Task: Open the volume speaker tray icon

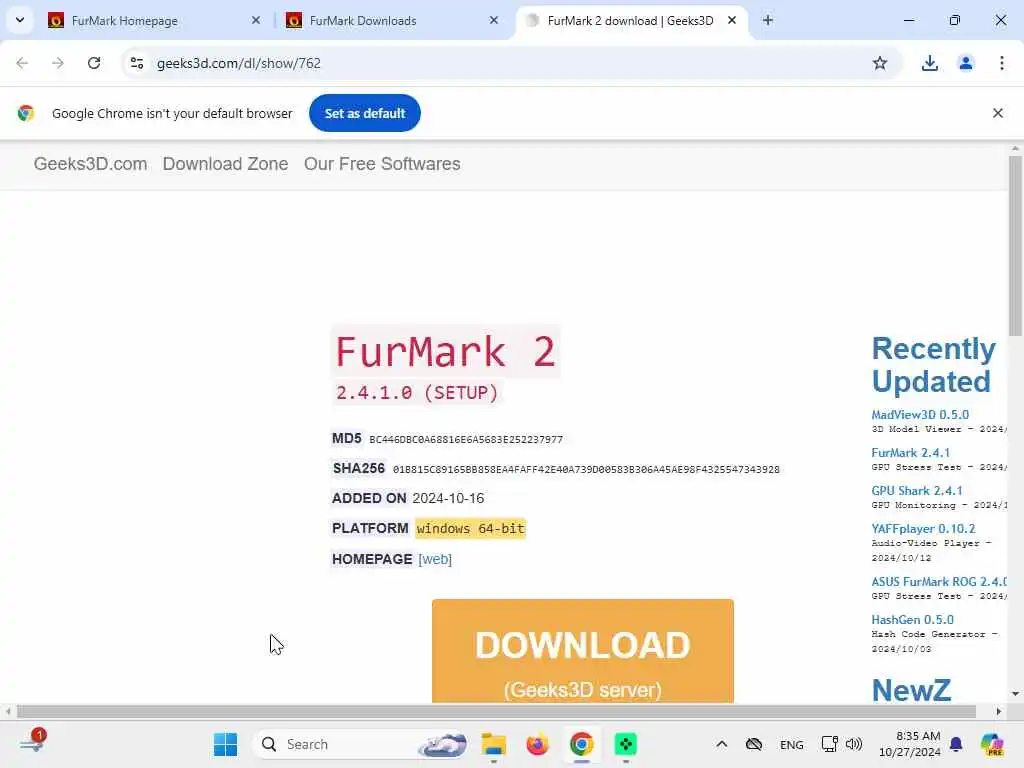Action: [854, 744]
